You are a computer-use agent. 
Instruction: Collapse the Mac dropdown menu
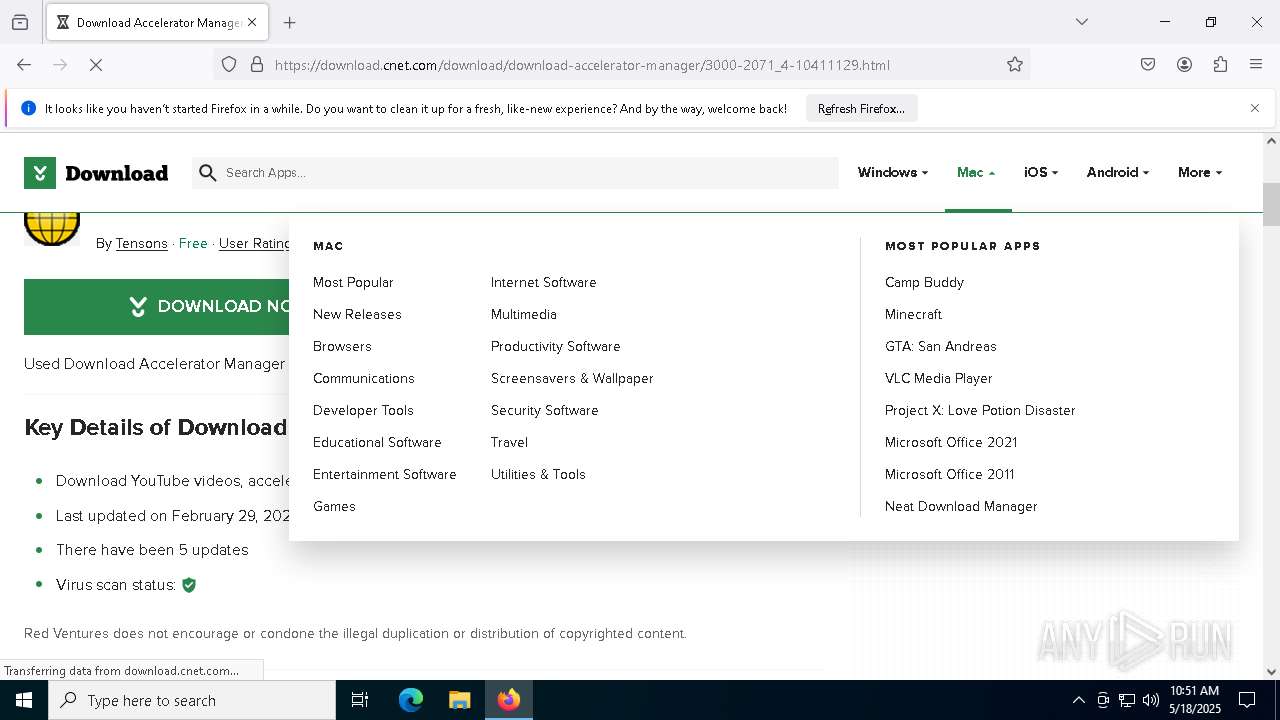coord(976,172)
